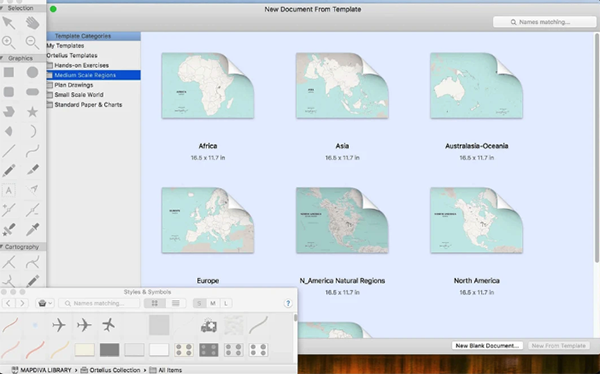Collapse the Cartography tools section
The width and height of the screenshot is (600, 374).
click(2, 247)
